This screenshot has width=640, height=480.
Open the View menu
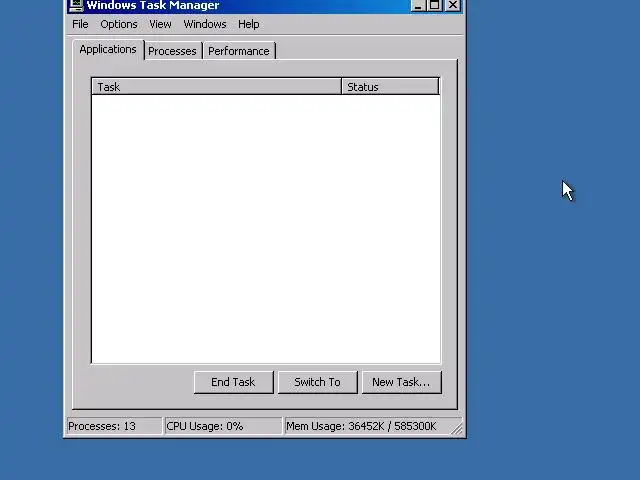[160, 24]
